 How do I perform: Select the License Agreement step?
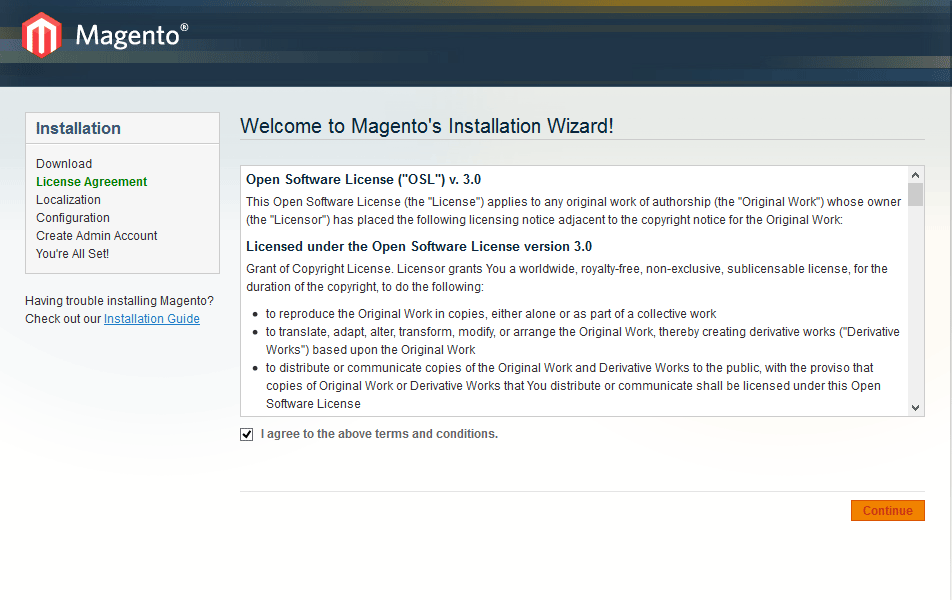coord(91,182)
